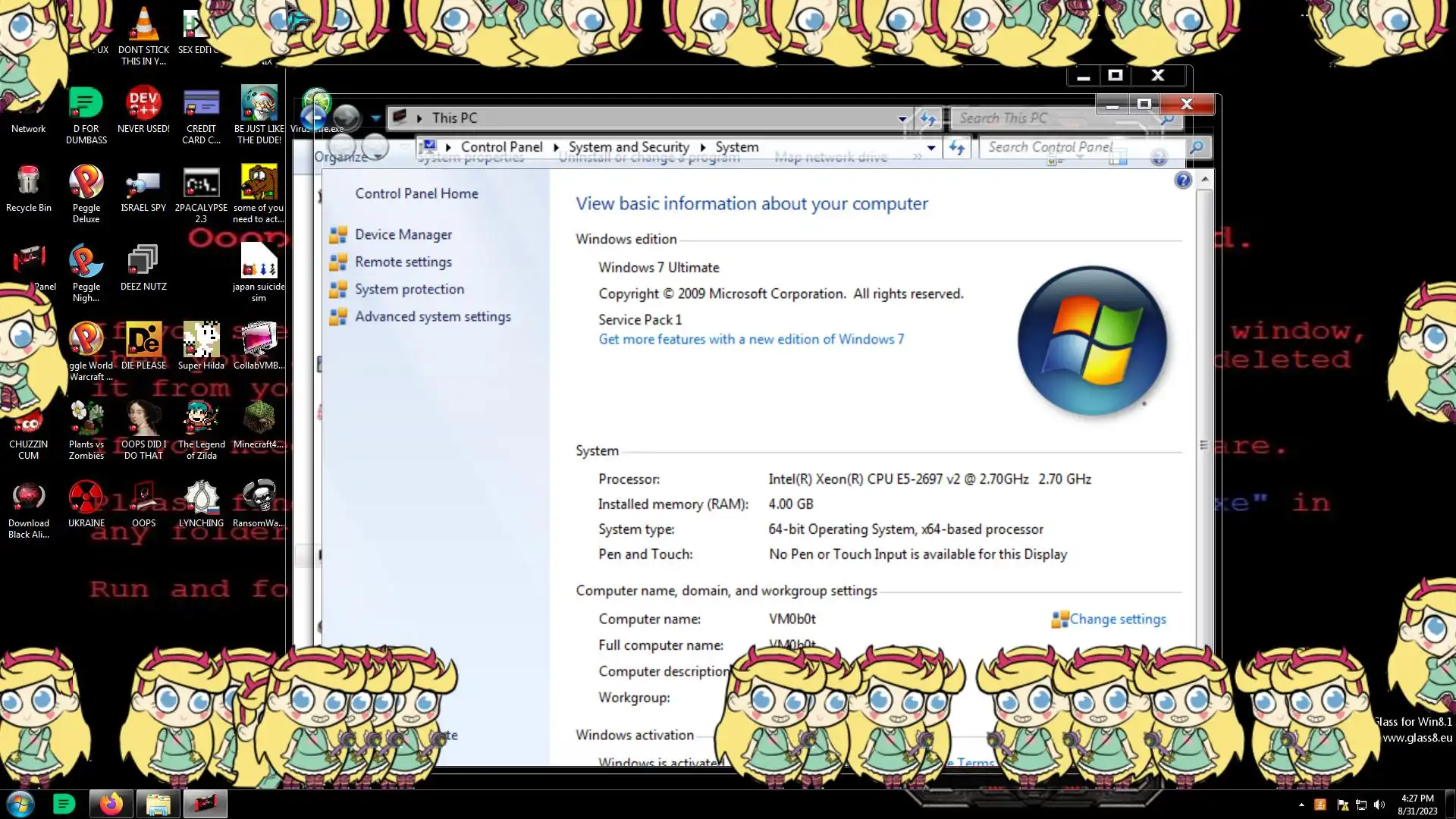Click the Start button orb
Screen dimensions: 1456x819
tap(20, 804)
